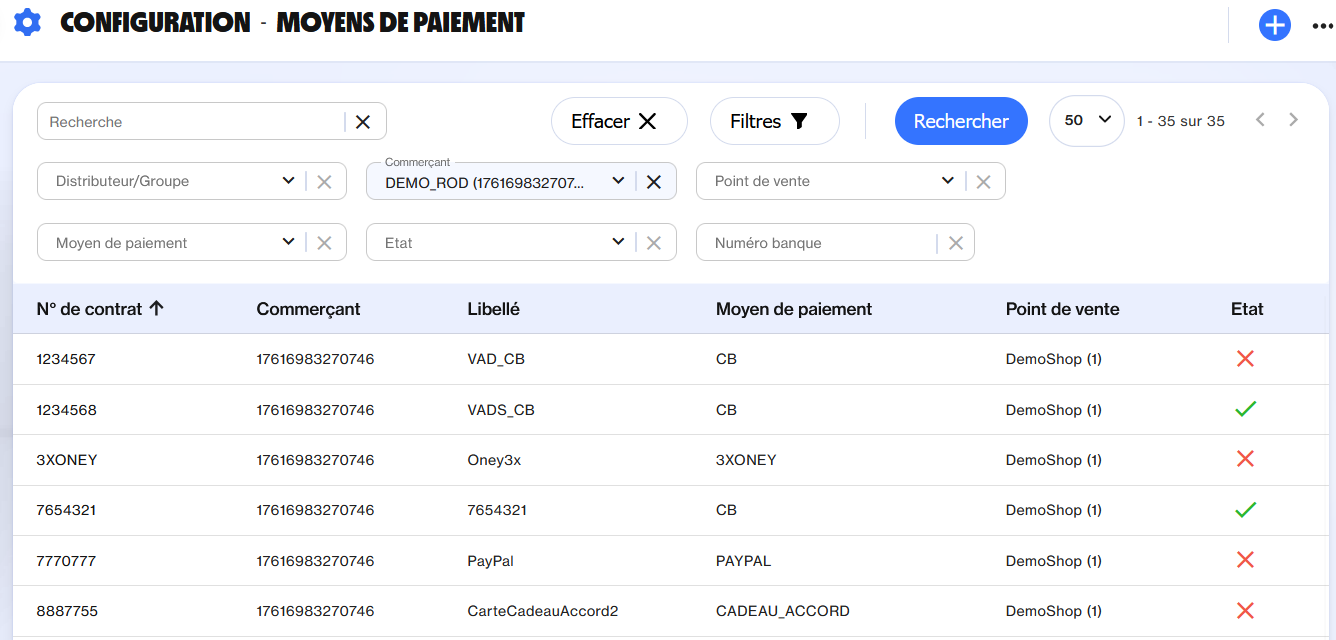
Task: Clear the Recherche search field with X
Action: click(x=363, y=122)
